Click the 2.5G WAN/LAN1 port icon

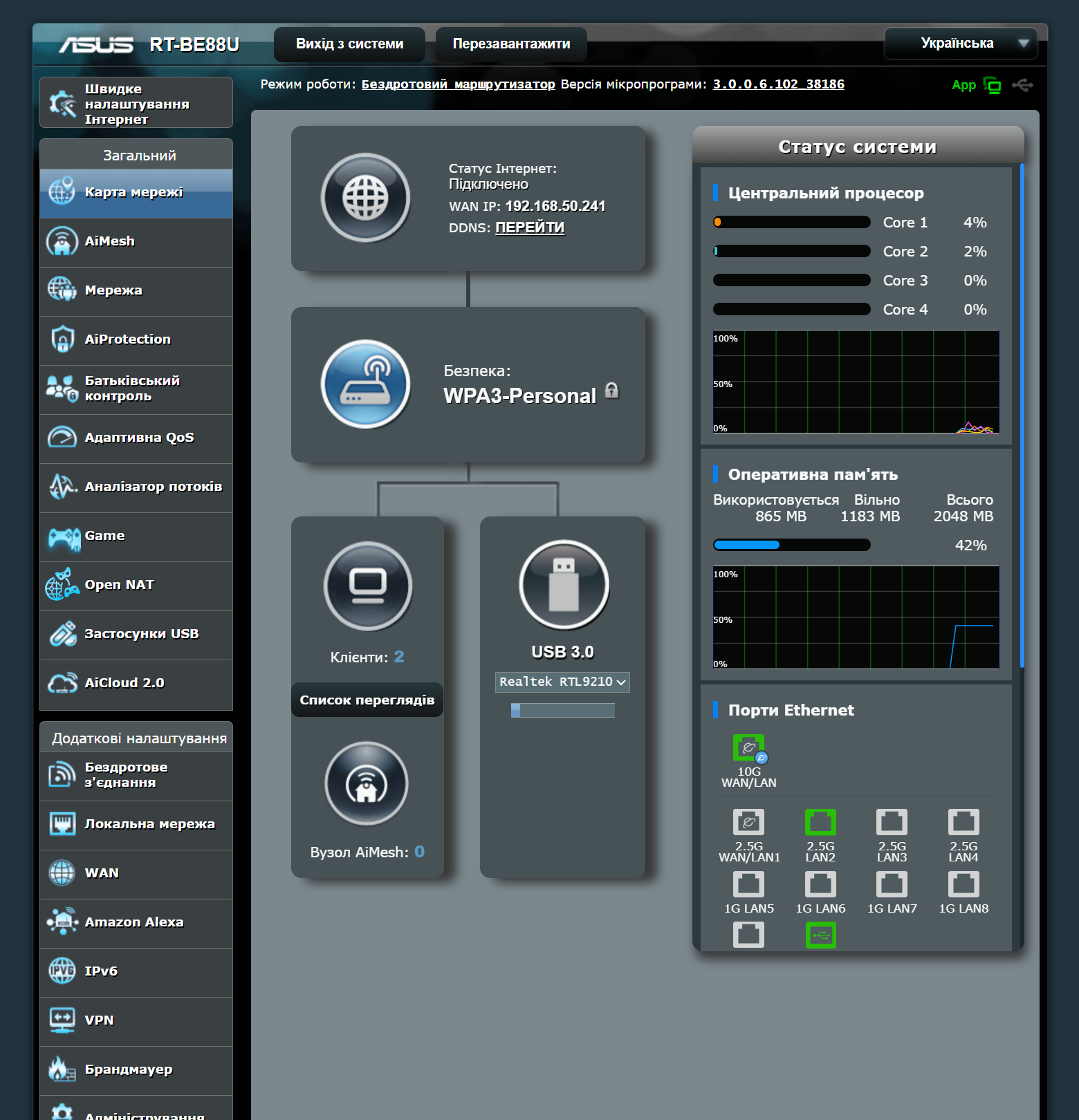pyautogui.click(x=749, y=822)
